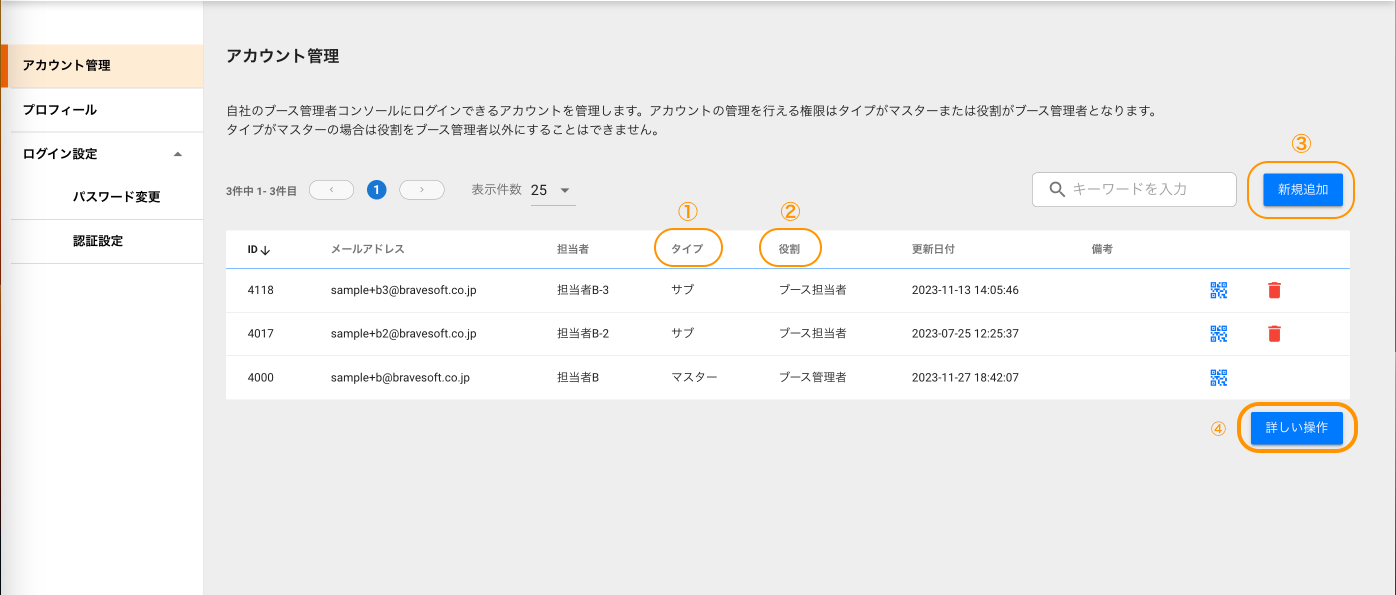The height and width of the screenshot is (595, 1396).
Task: Open QR code for account 4000
Action: (x=1218, y=377)
